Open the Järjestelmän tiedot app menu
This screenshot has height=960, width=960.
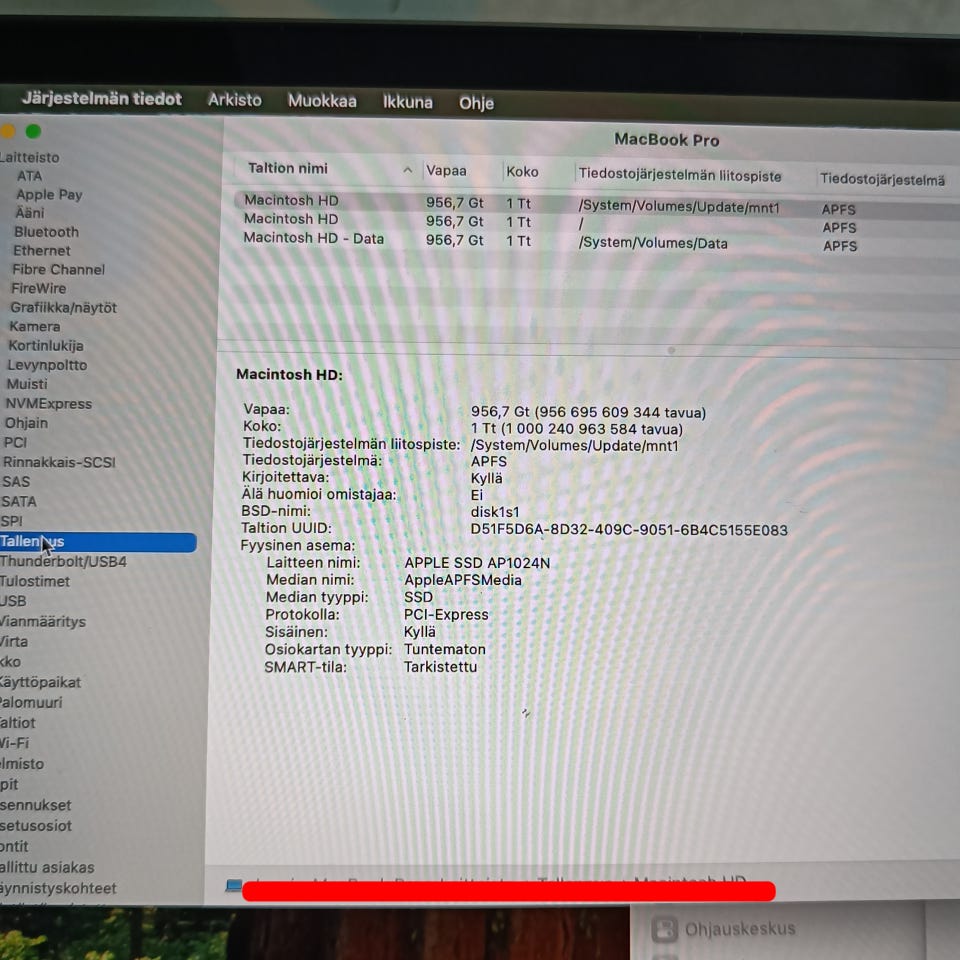click(102, 99)
